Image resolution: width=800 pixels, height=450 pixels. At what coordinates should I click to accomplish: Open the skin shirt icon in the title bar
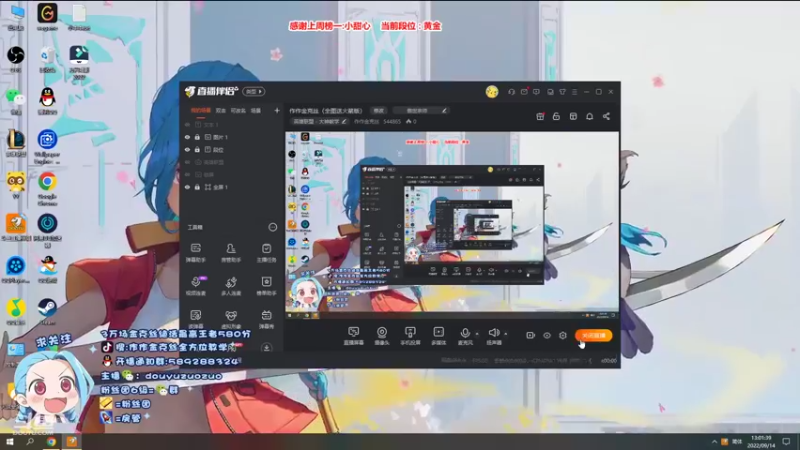coord(562,92)
